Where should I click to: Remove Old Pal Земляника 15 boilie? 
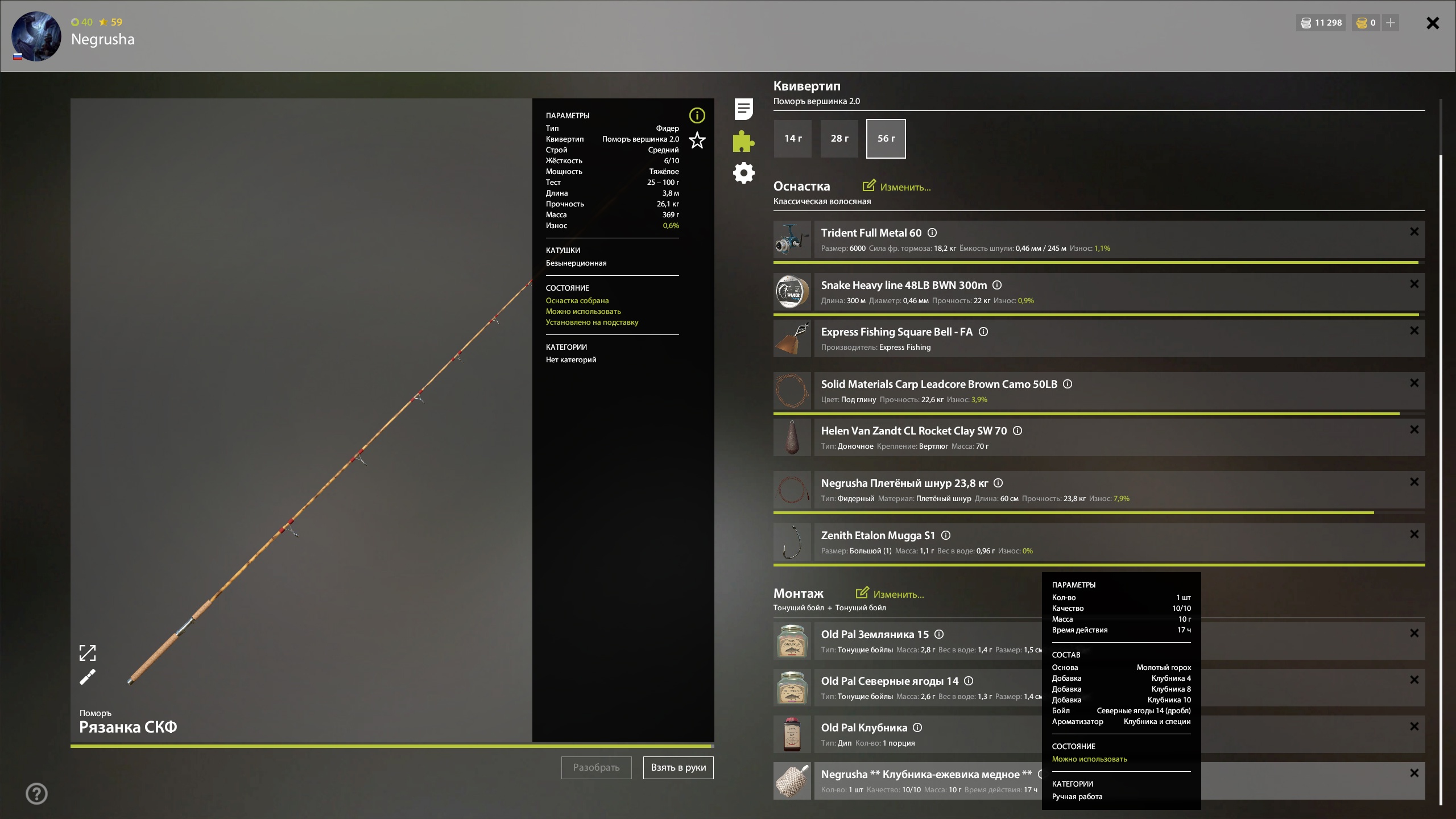point(1414,633)
